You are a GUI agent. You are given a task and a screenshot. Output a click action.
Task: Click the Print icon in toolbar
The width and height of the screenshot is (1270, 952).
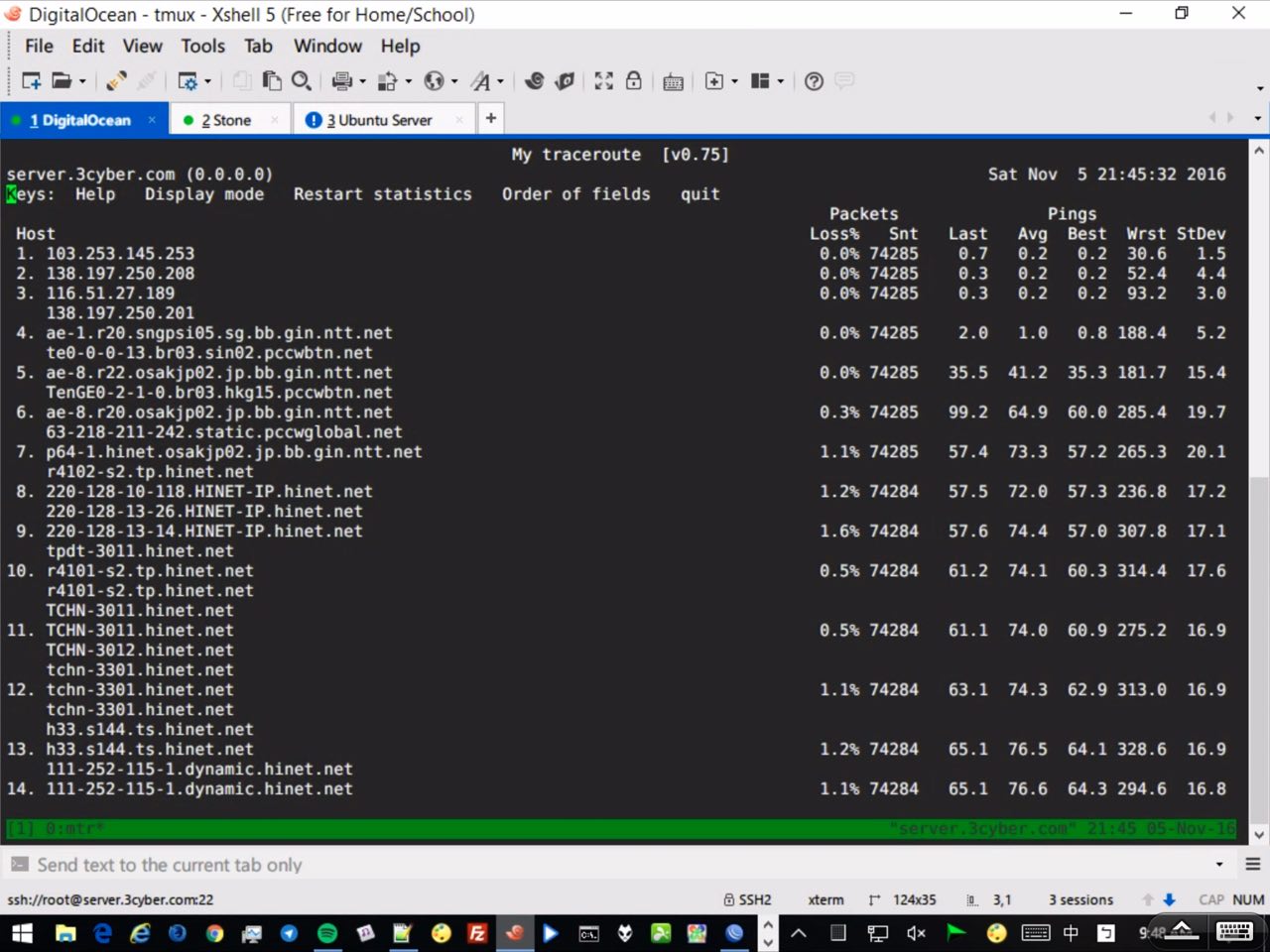click(341, 81)
